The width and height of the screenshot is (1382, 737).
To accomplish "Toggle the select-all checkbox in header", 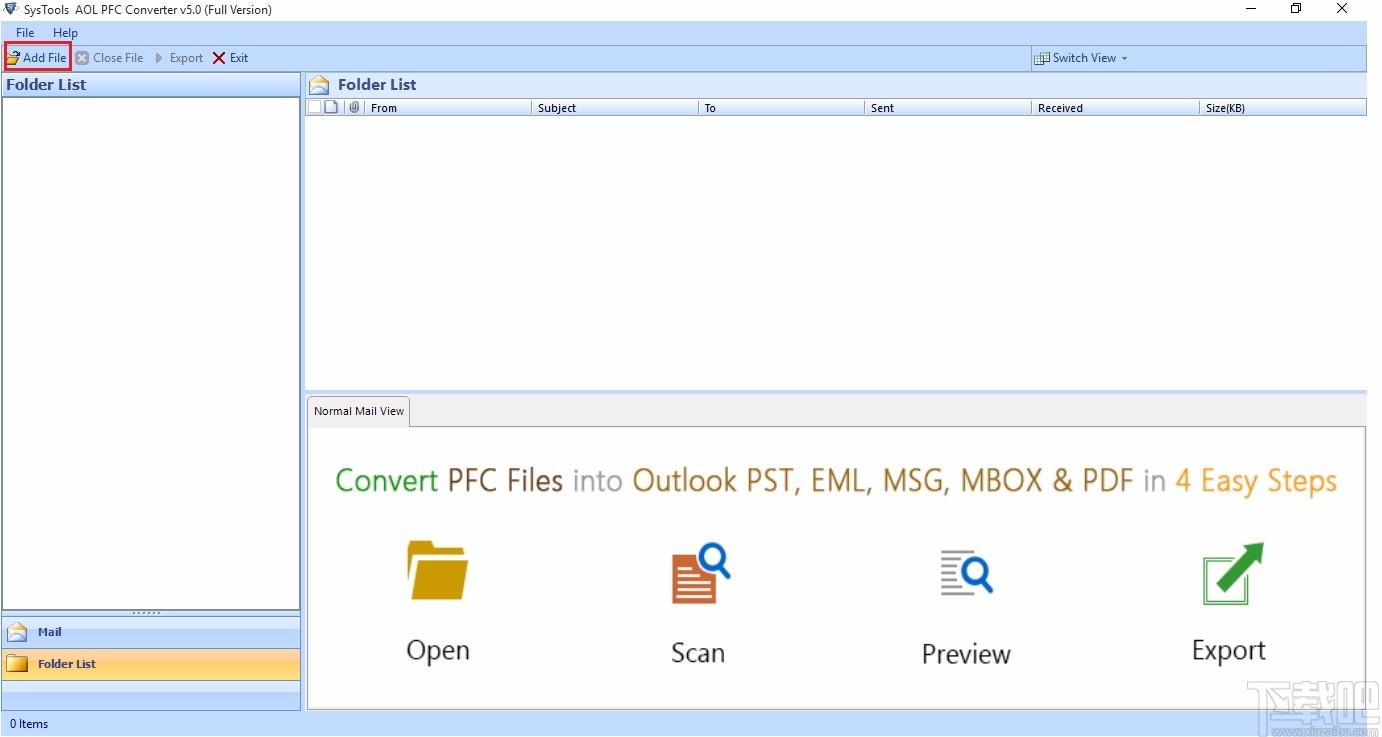I will click(x=314, y=107).
